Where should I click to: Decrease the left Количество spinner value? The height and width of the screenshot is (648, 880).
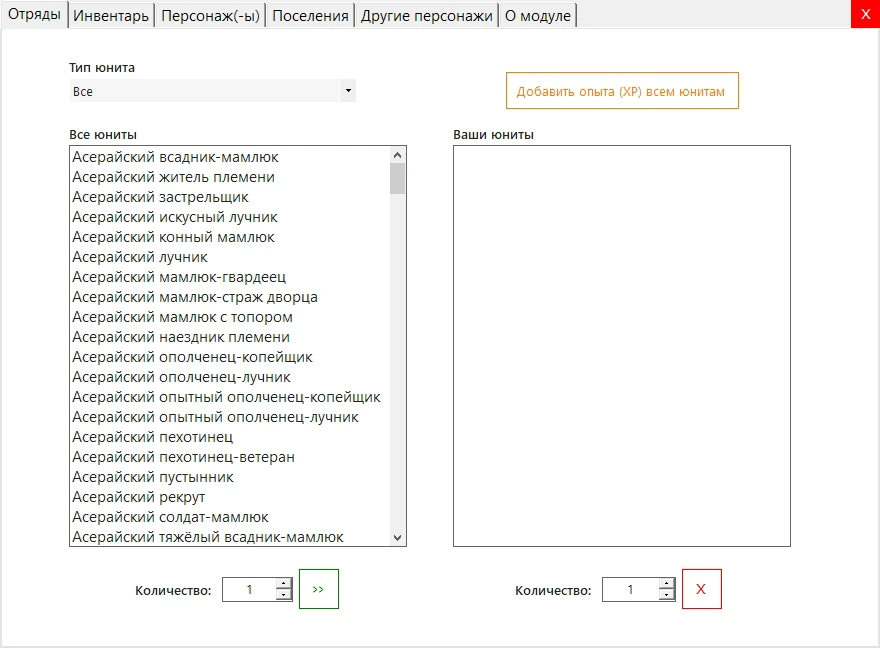[x=283, y=595]
